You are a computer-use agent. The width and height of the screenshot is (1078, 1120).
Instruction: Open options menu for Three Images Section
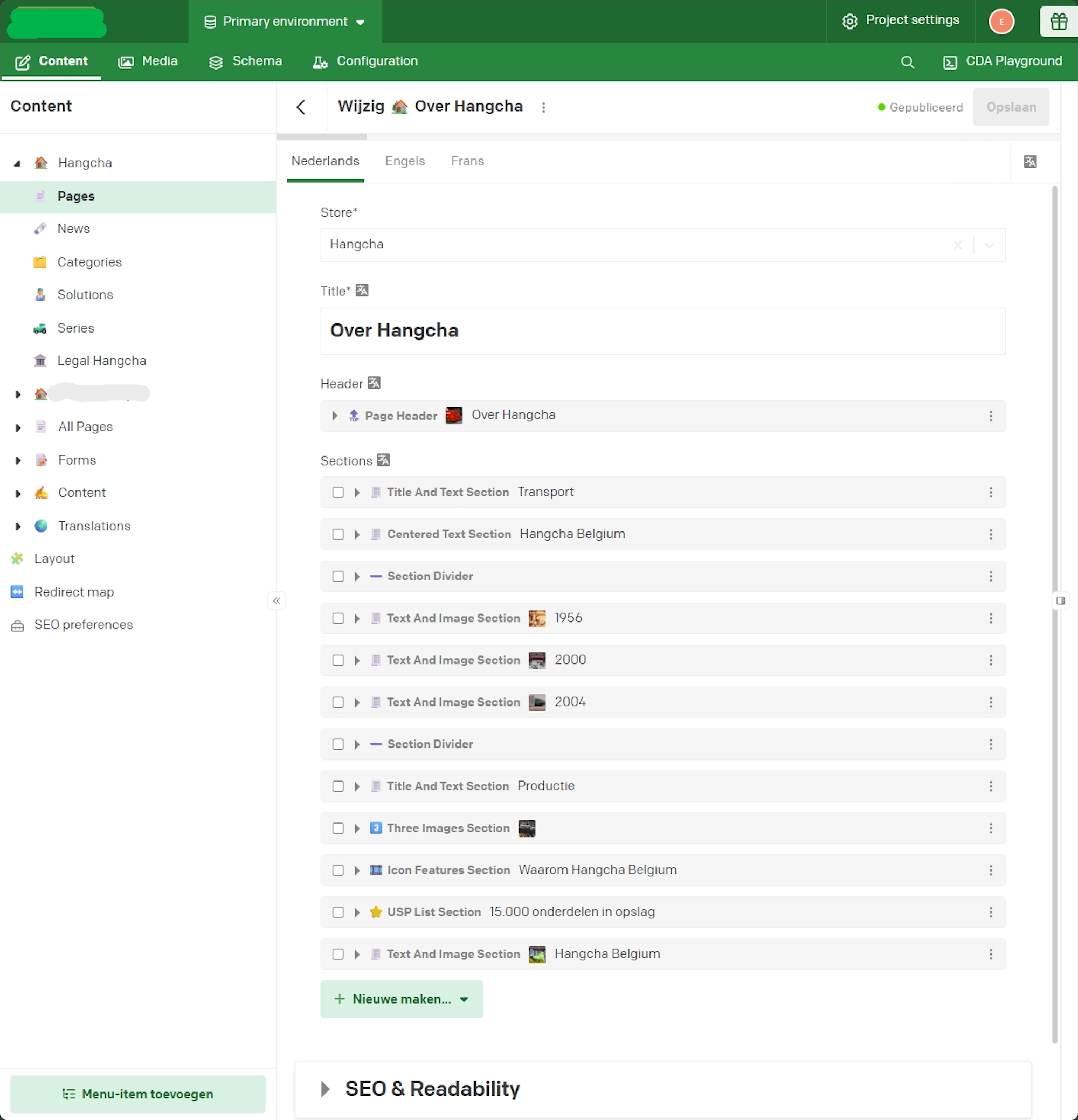tap(991, 828)
